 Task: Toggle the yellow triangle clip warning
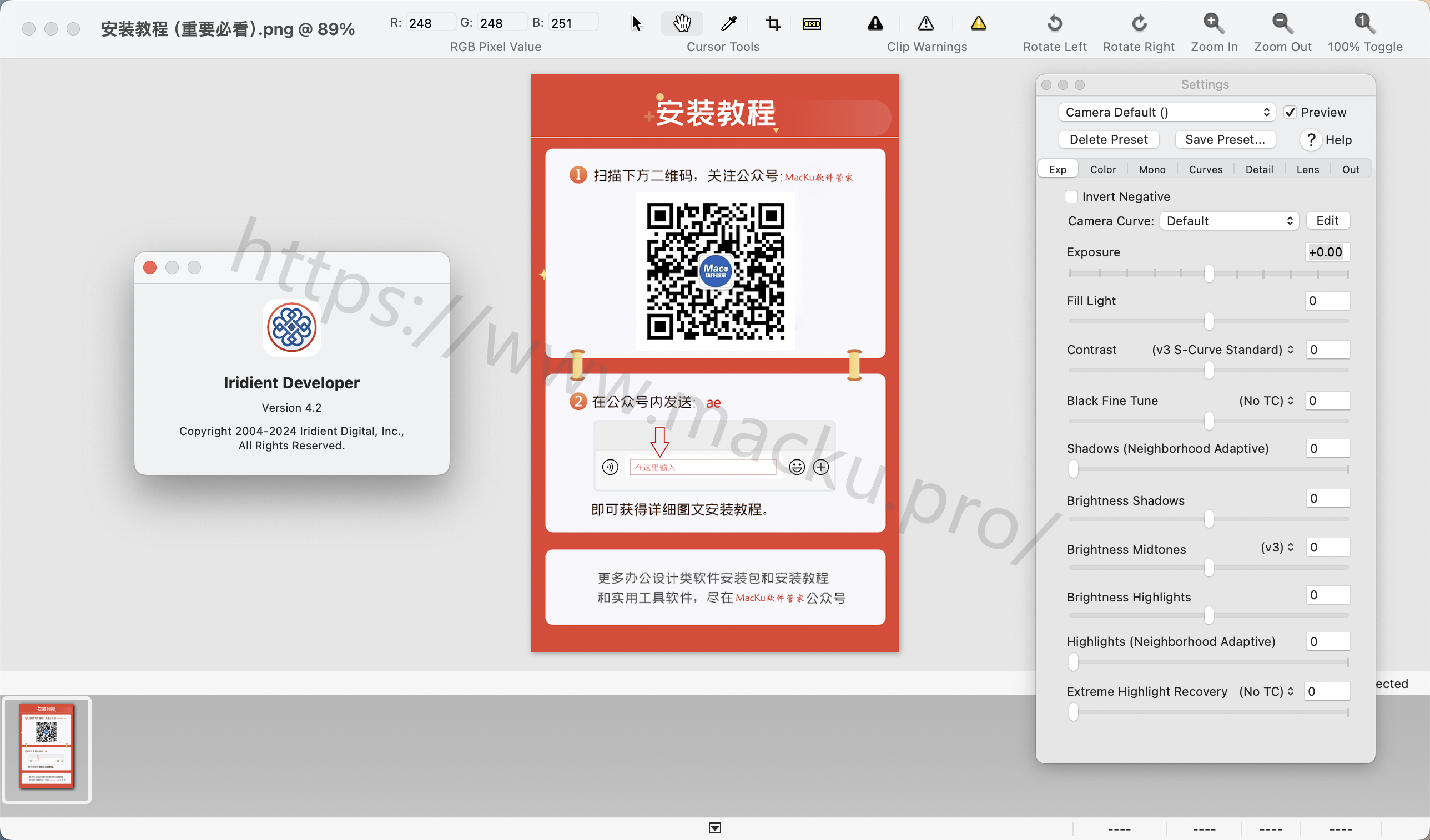[978, 23]
